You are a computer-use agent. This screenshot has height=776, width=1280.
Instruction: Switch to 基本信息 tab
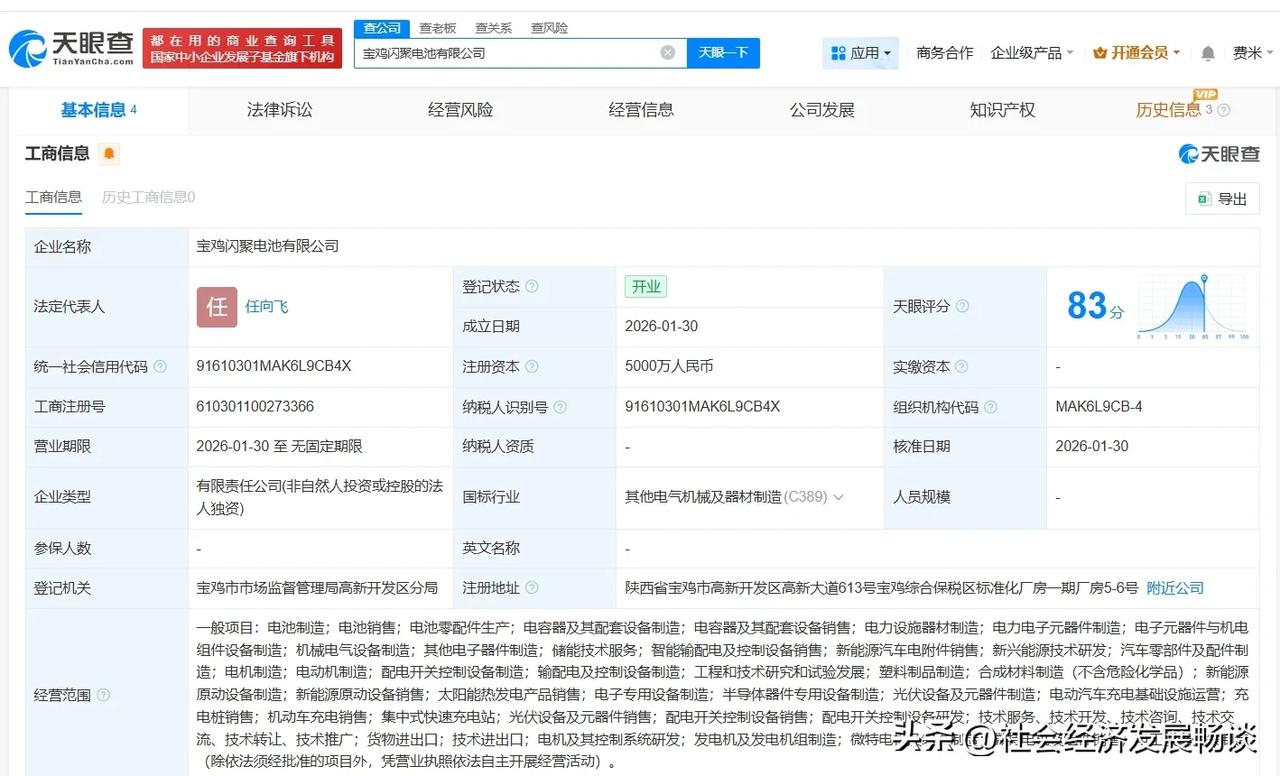tap(99, 110)
